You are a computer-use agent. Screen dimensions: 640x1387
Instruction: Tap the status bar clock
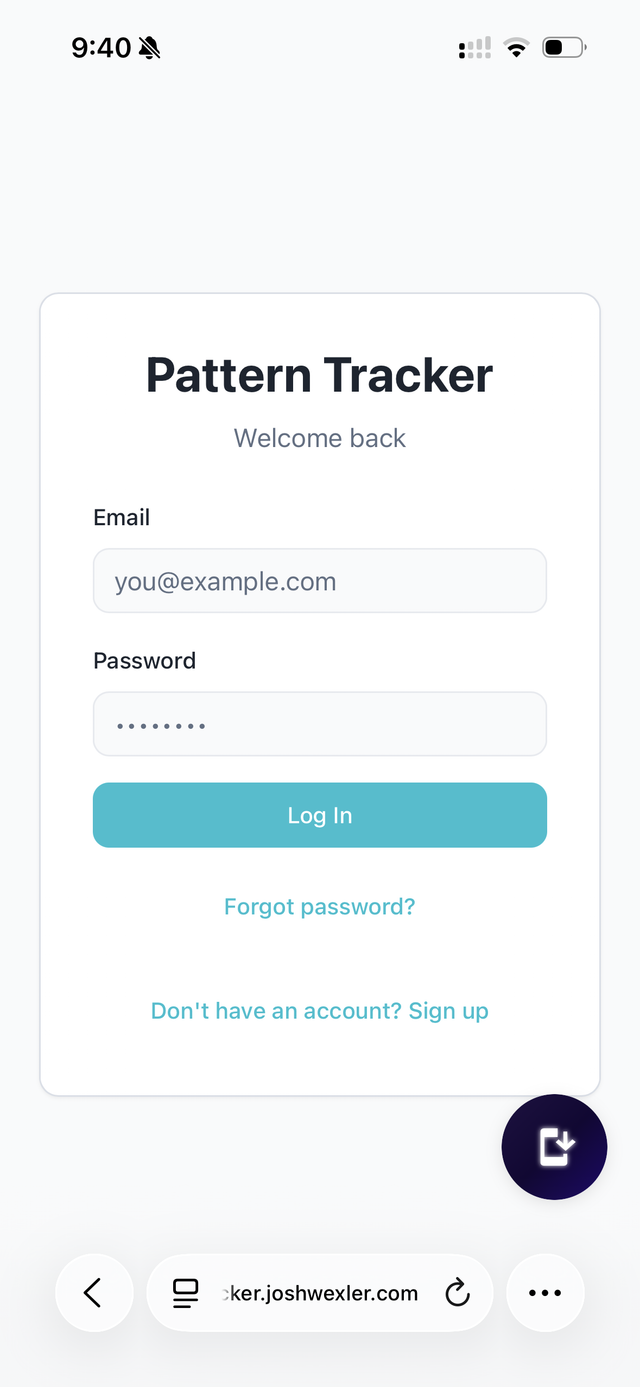click(101, 47)
